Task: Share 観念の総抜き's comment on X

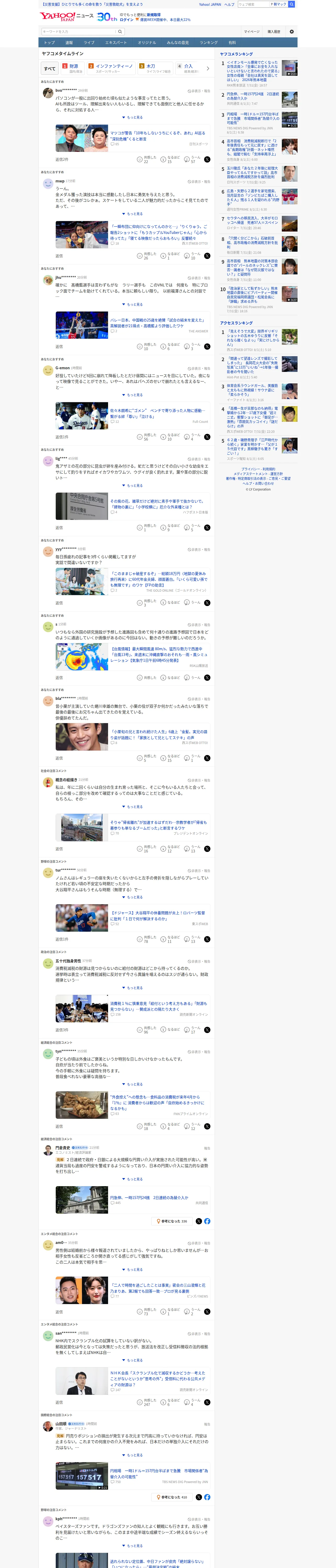Action: (x=207, y=849)
